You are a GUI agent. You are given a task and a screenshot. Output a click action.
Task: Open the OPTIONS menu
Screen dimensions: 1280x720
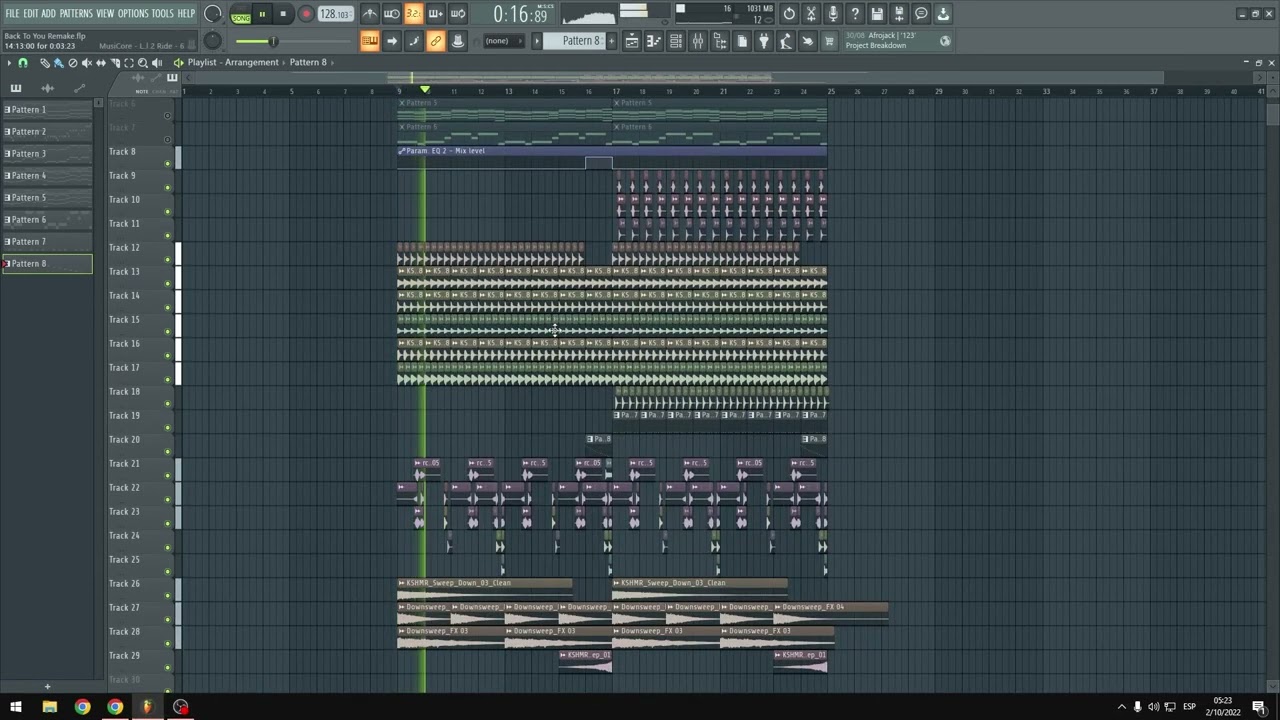point(133,14)
